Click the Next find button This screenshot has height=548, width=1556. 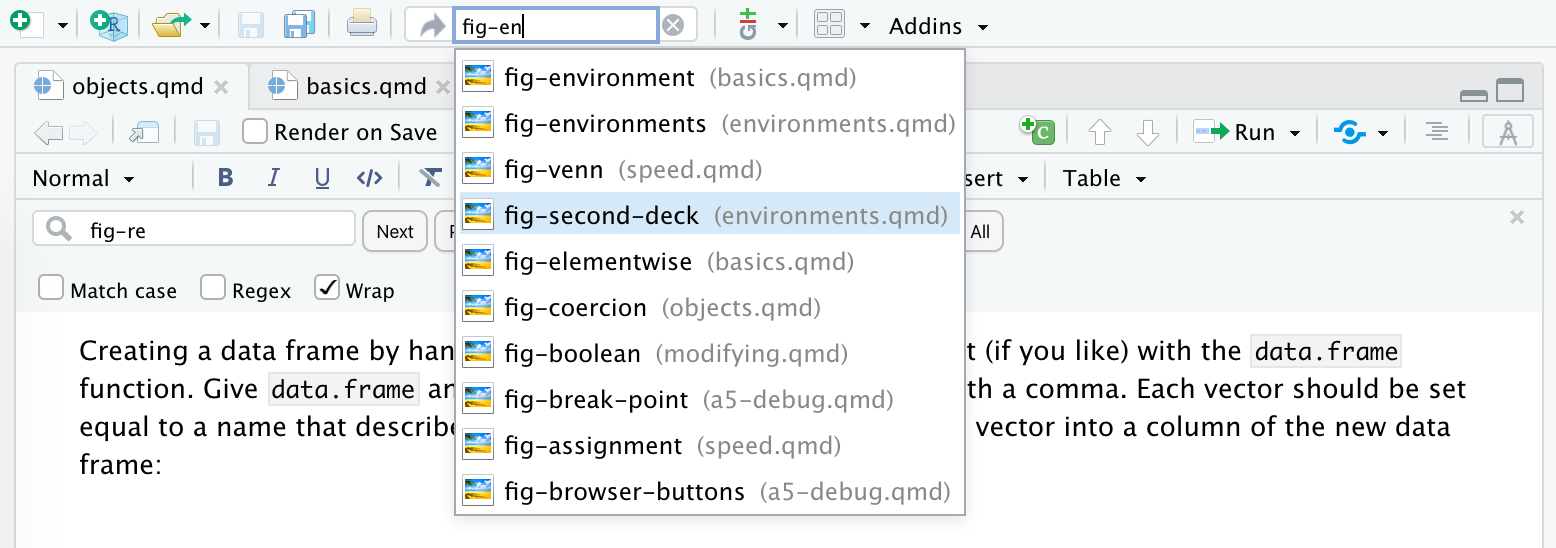(395, 231)
